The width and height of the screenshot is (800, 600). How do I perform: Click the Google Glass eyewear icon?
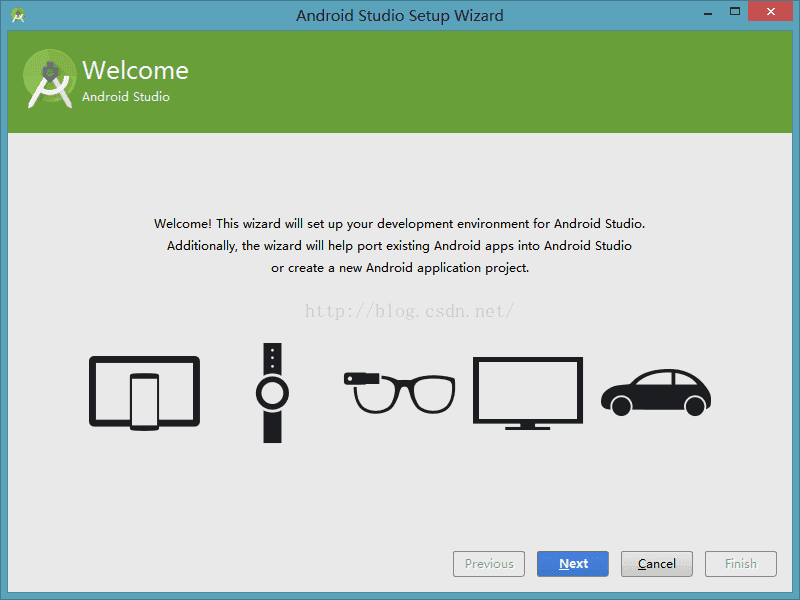click(399, 393)
